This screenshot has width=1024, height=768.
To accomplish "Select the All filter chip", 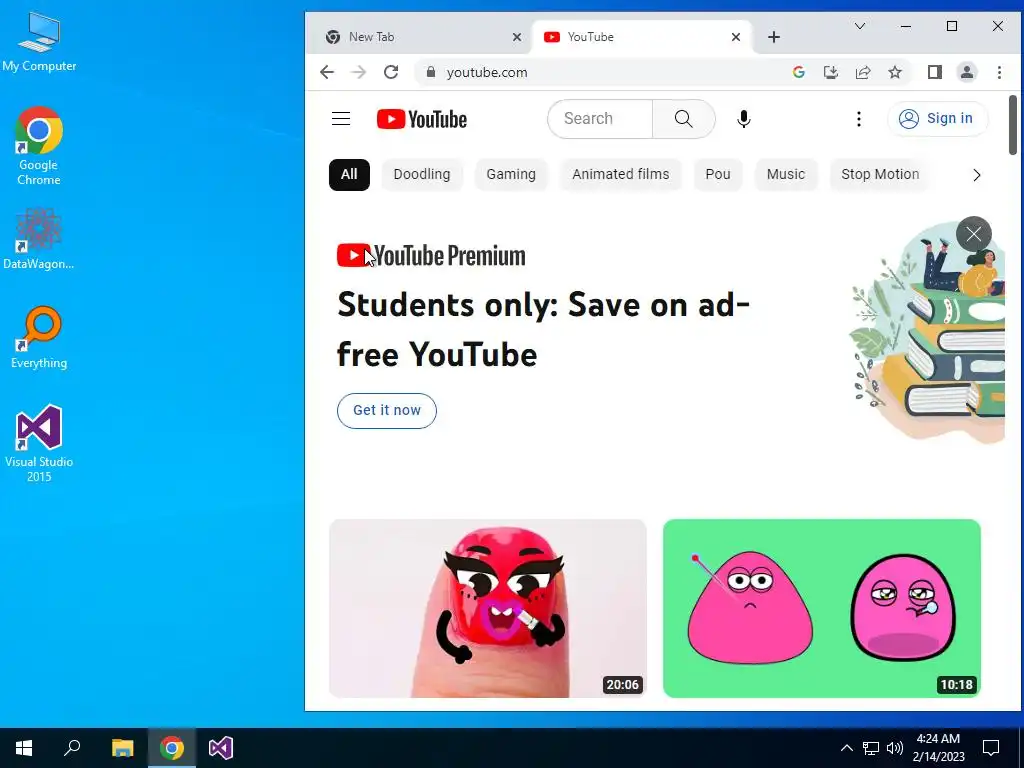I will tap(349, 174).
